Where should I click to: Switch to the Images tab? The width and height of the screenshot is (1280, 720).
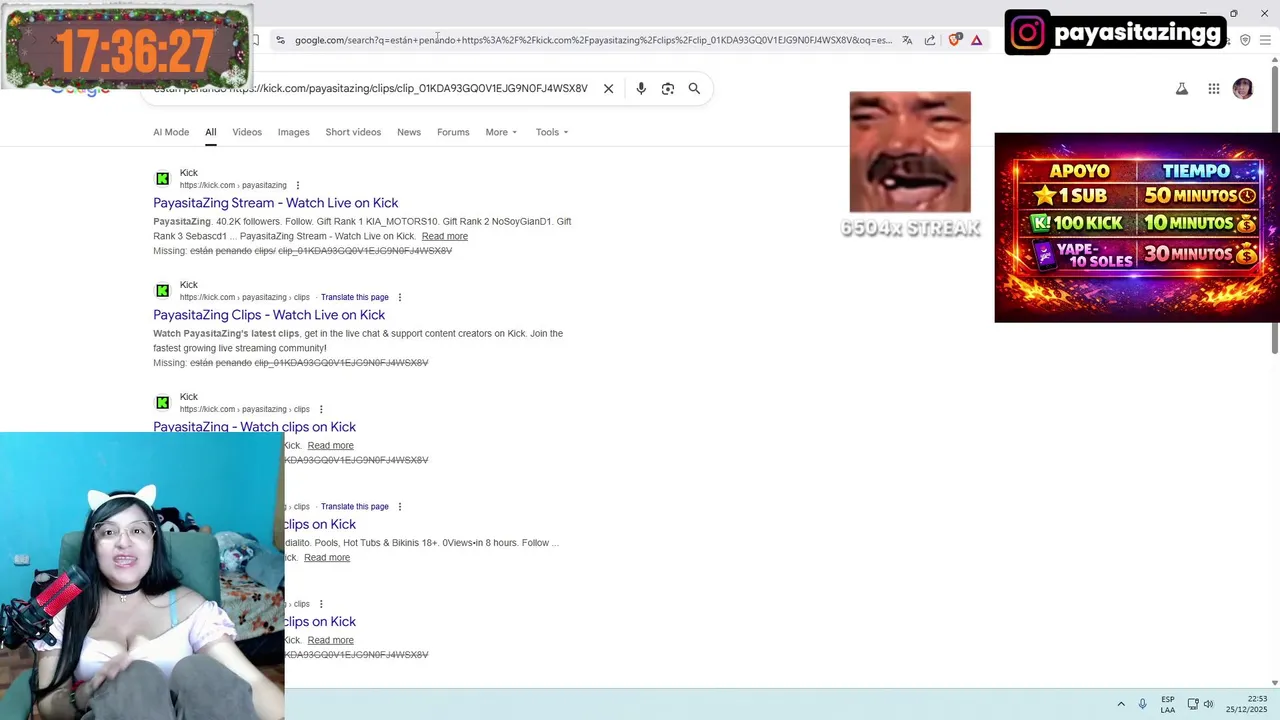point(293,132)
